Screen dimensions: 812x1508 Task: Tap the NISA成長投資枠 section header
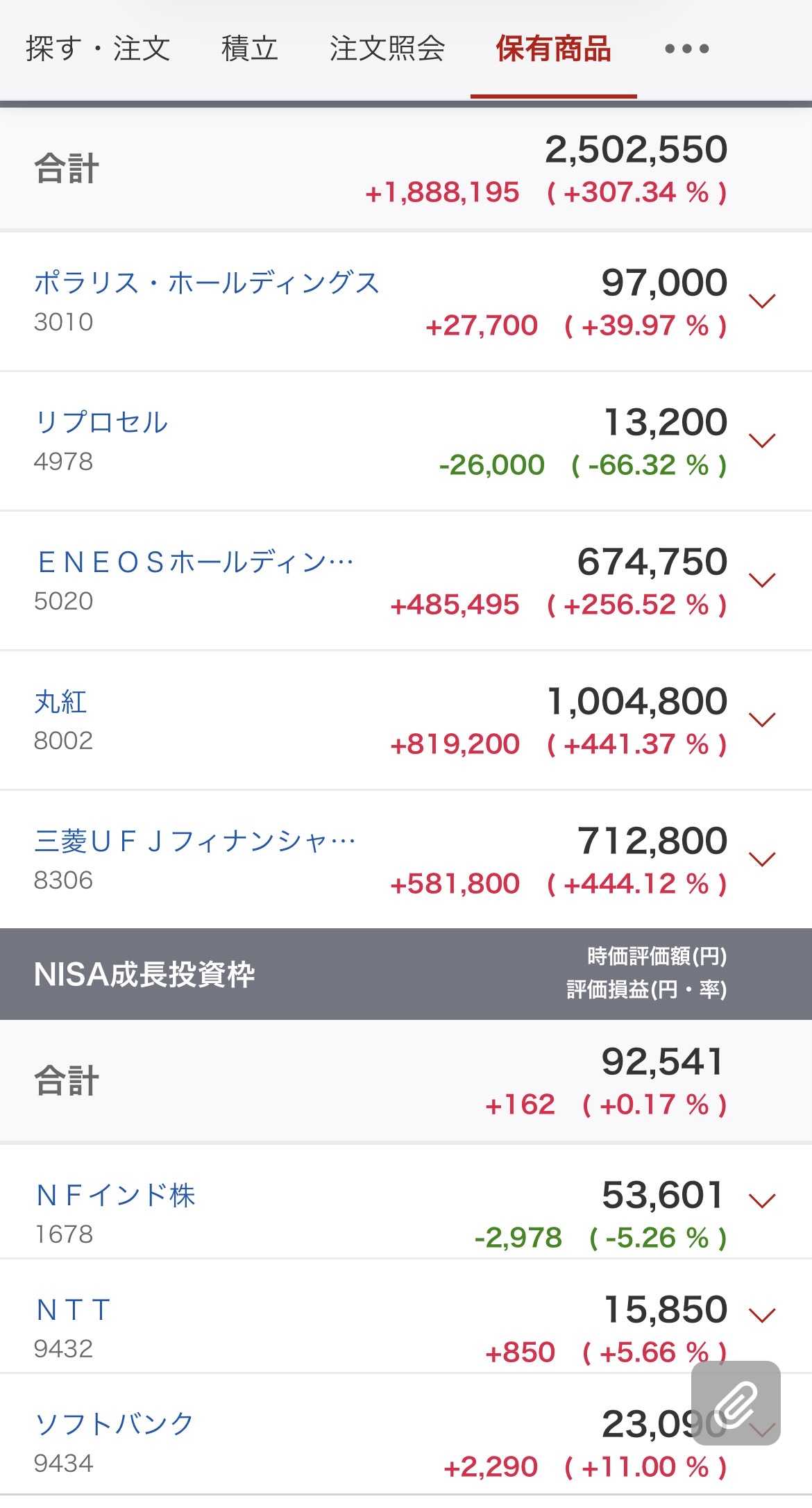pos(406,973)
